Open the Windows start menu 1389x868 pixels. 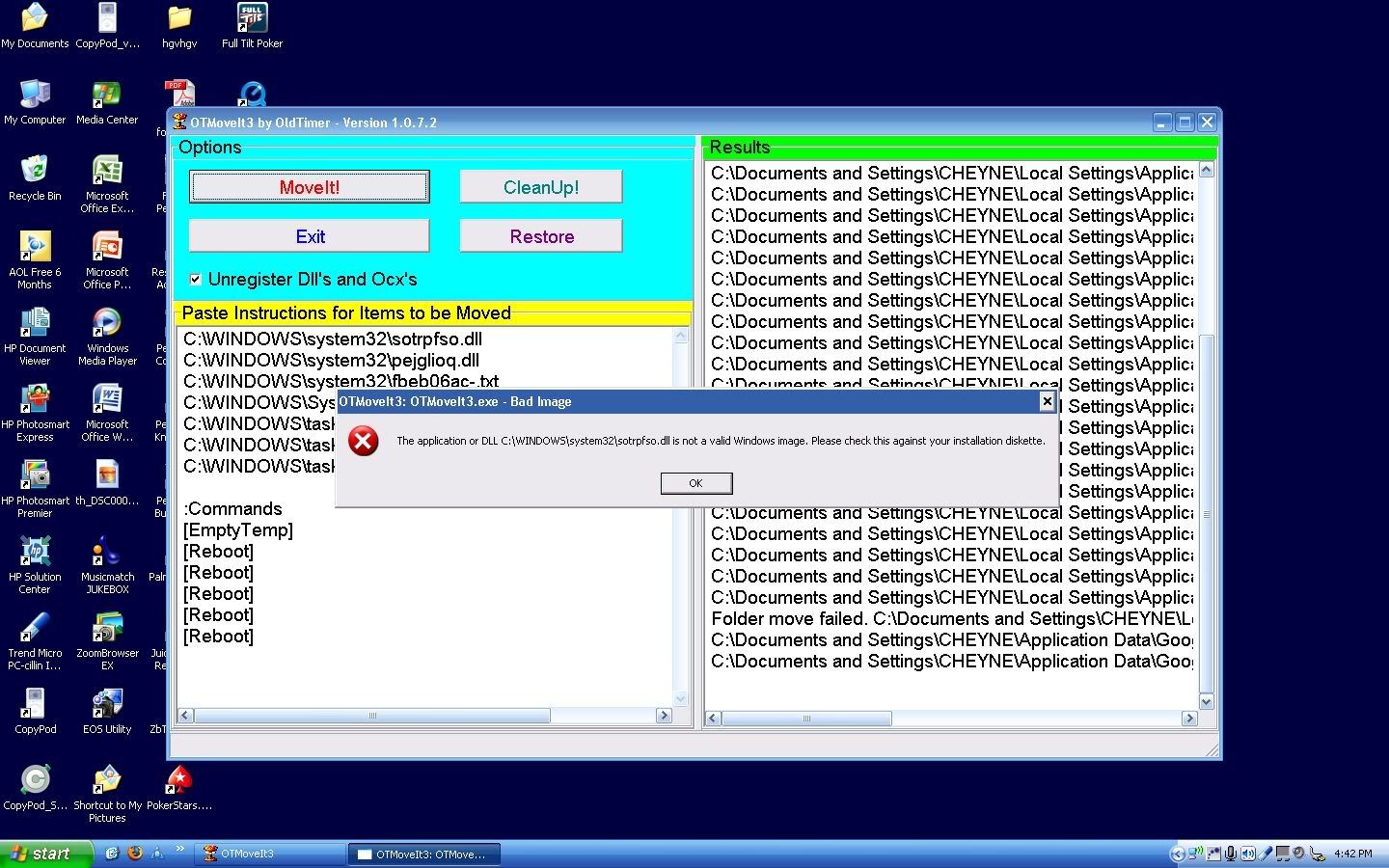click(x=46, y=854)
